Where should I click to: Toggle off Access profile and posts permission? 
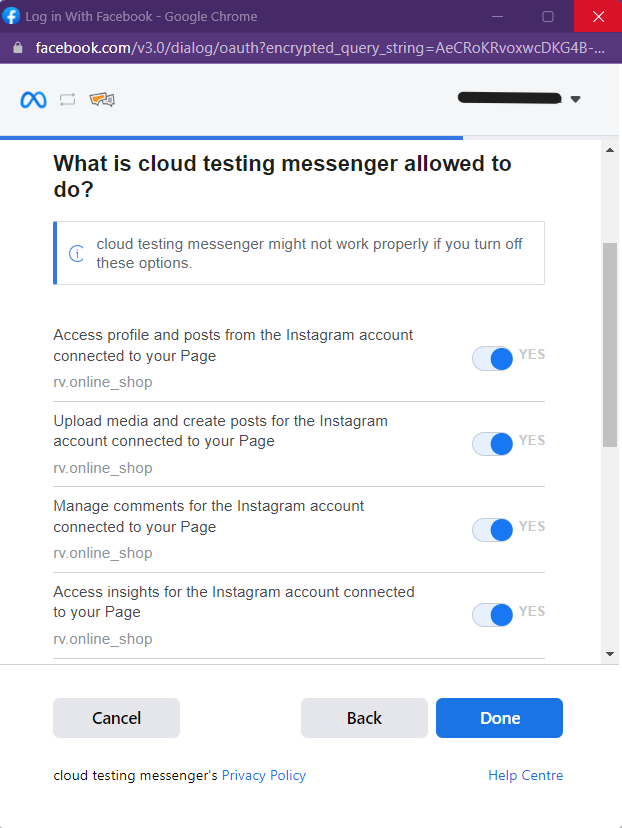point(492,359)
